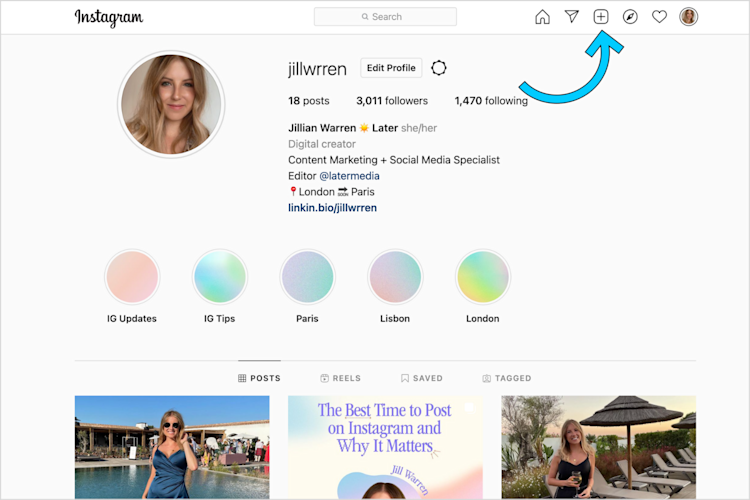Click inside the Search field
Viewport: 750px width, 500px height.
(385, 17)
